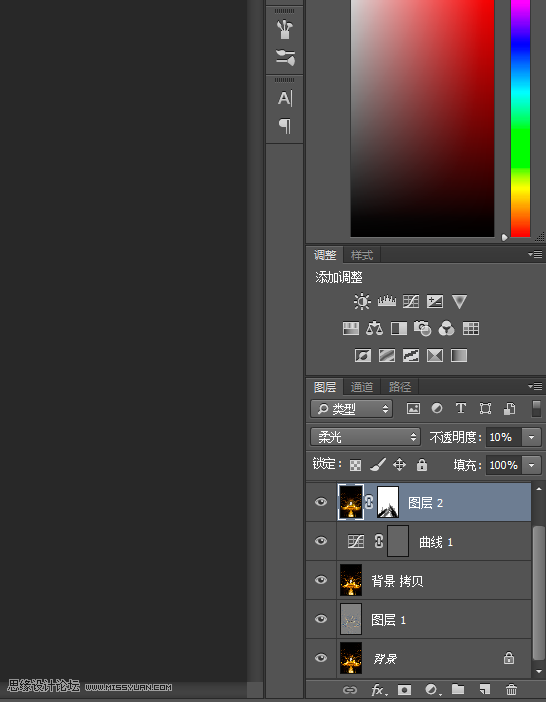Toggle shape layer filter
This screenshot has height=702, width=546.
(x=485, y=408)
